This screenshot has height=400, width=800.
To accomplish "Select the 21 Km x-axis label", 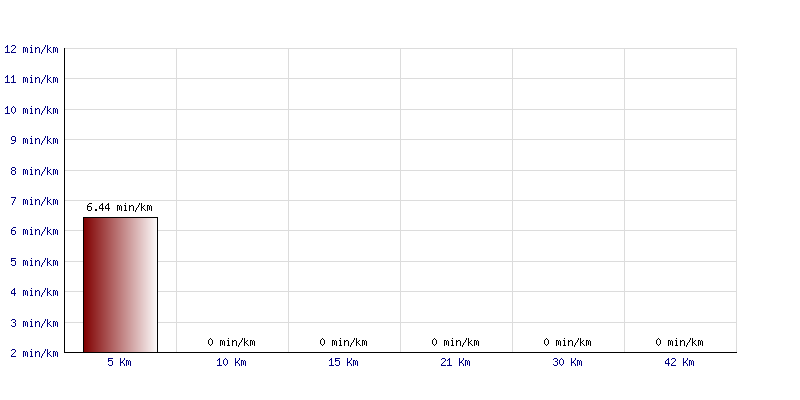I will tap(455, 362).
